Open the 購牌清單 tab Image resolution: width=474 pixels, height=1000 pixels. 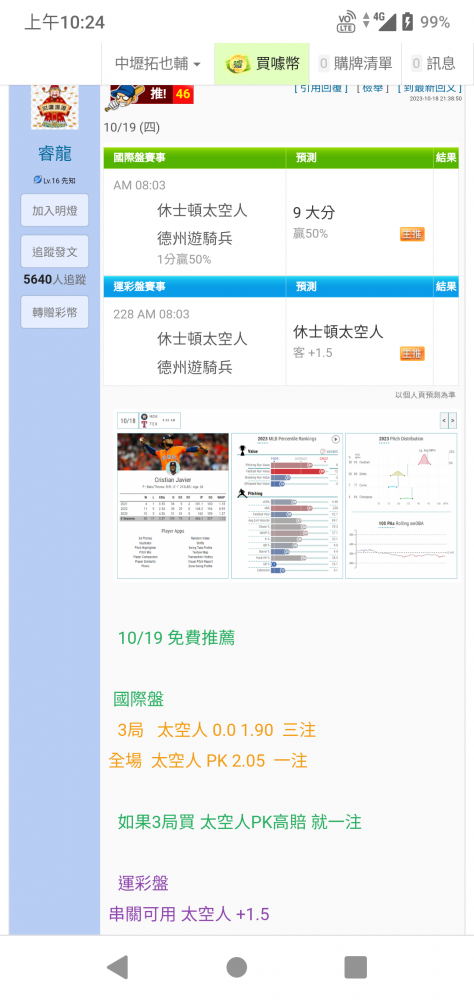pyautogui.click(x=355, y=64)
